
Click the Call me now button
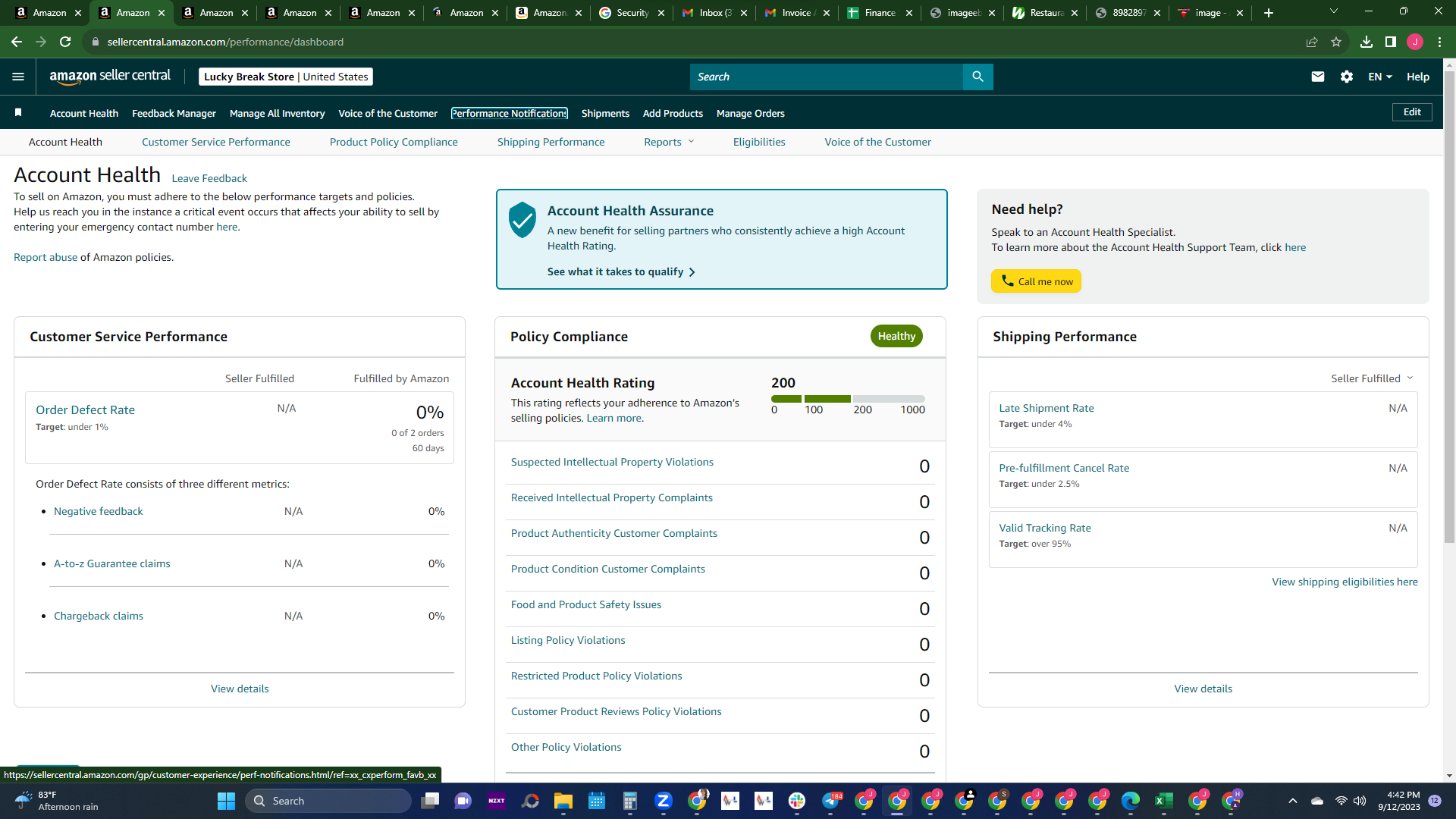coord(1036,281)
